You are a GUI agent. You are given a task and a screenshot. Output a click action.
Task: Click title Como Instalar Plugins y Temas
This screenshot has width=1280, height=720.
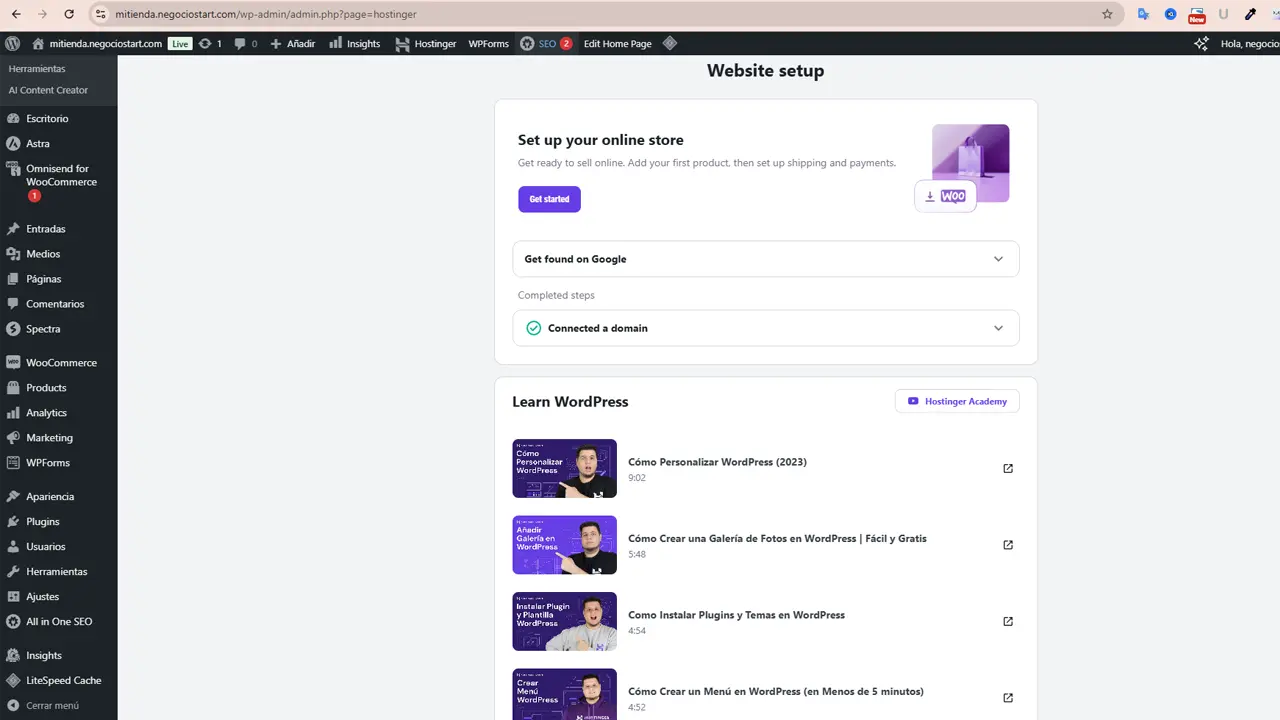point(736,615)
